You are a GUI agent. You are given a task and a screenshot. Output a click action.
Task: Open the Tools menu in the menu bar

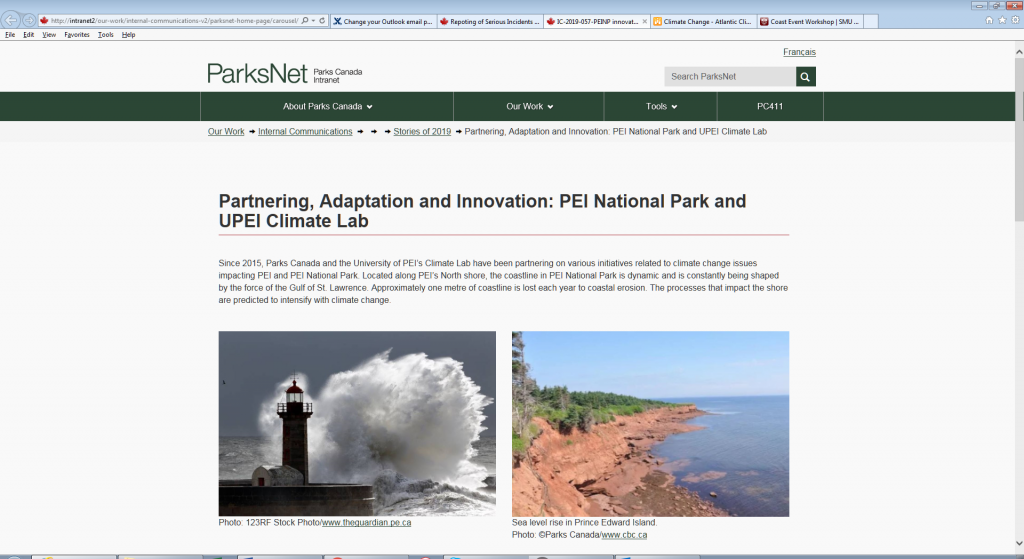click(x=106, y=35)
